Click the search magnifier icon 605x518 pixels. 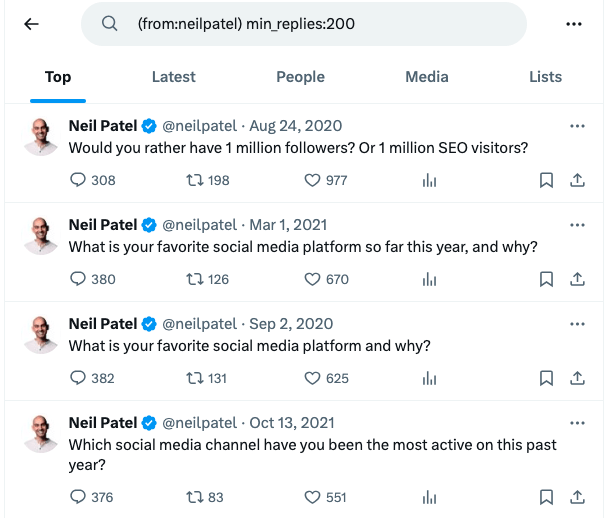pyautogui.click(x=110, y=24)
